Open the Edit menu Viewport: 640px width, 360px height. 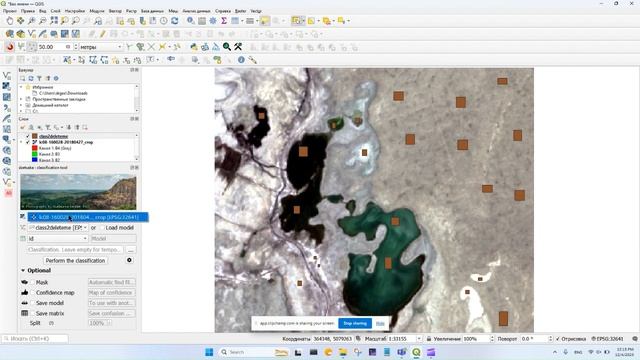pos(28,11)
